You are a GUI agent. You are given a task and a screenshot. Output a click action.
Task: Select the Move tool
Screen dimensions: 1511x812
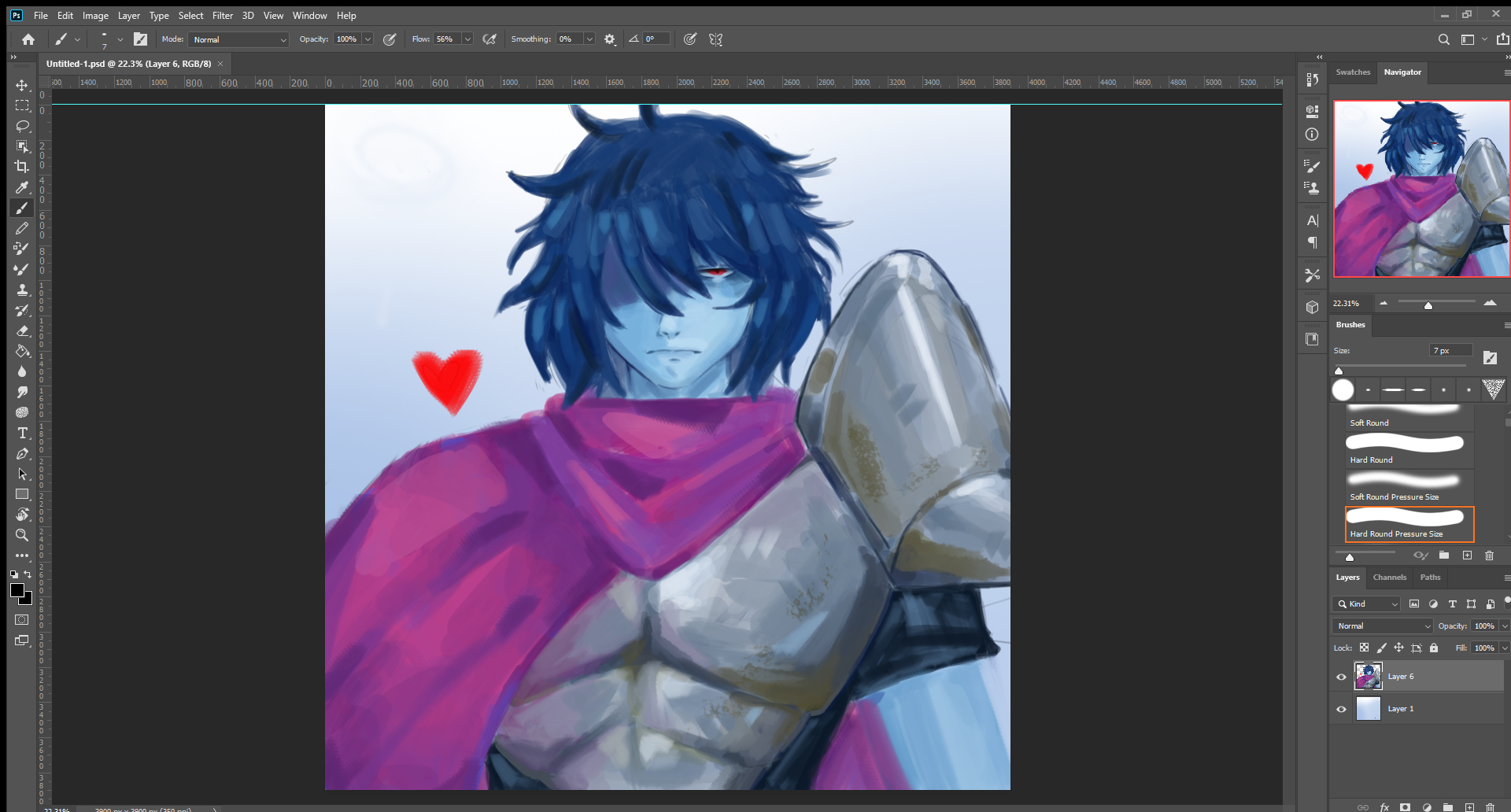tap(22, 85)
